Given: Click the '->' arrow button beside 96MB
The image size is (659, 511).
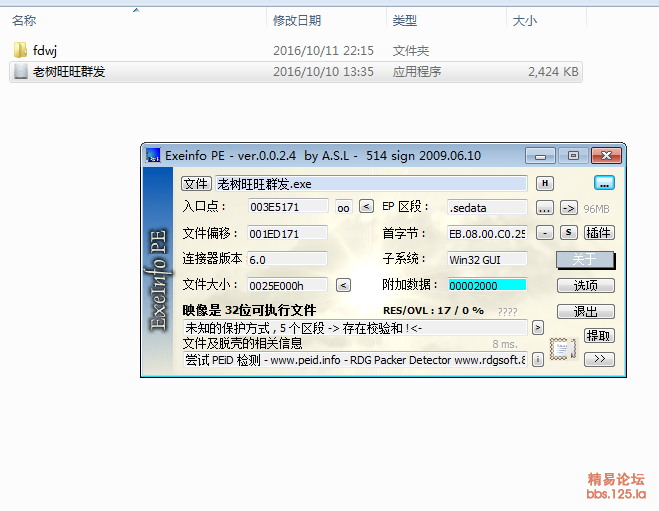Looking at the screenshot, I should [x=569, y=208].
